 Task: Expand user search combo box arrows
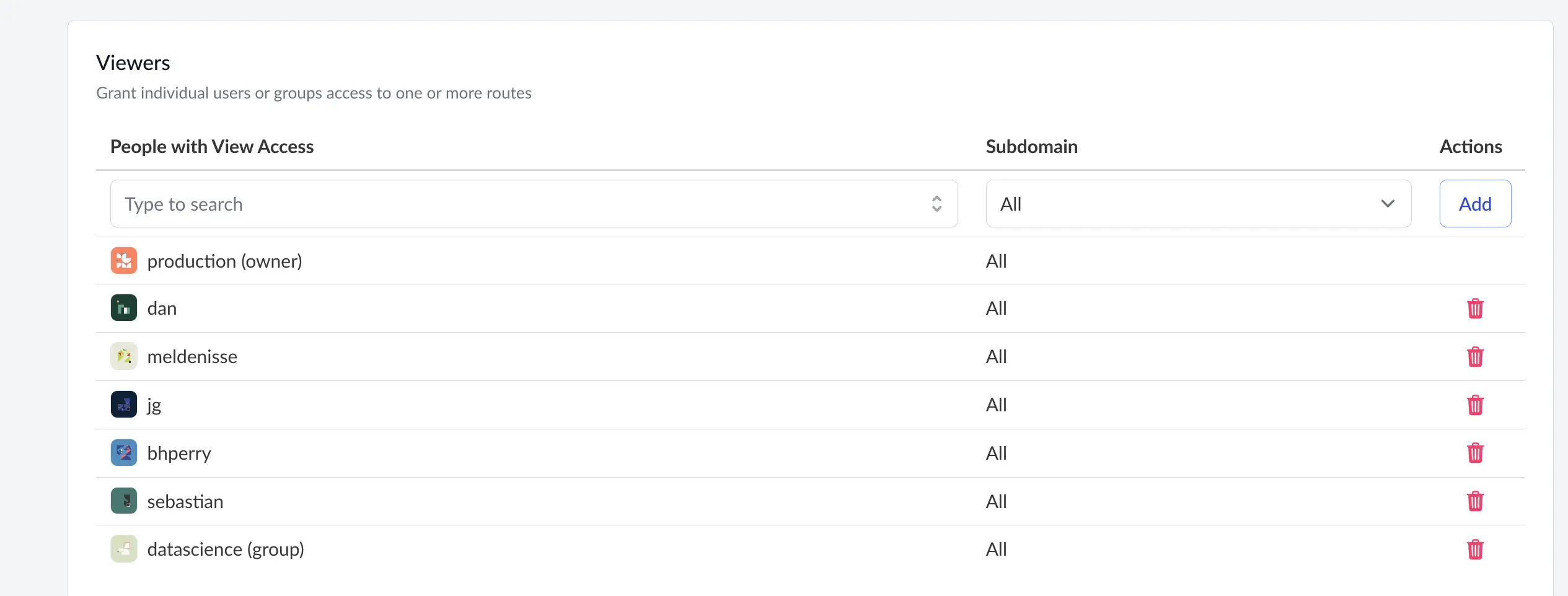[x=936, y=204]
